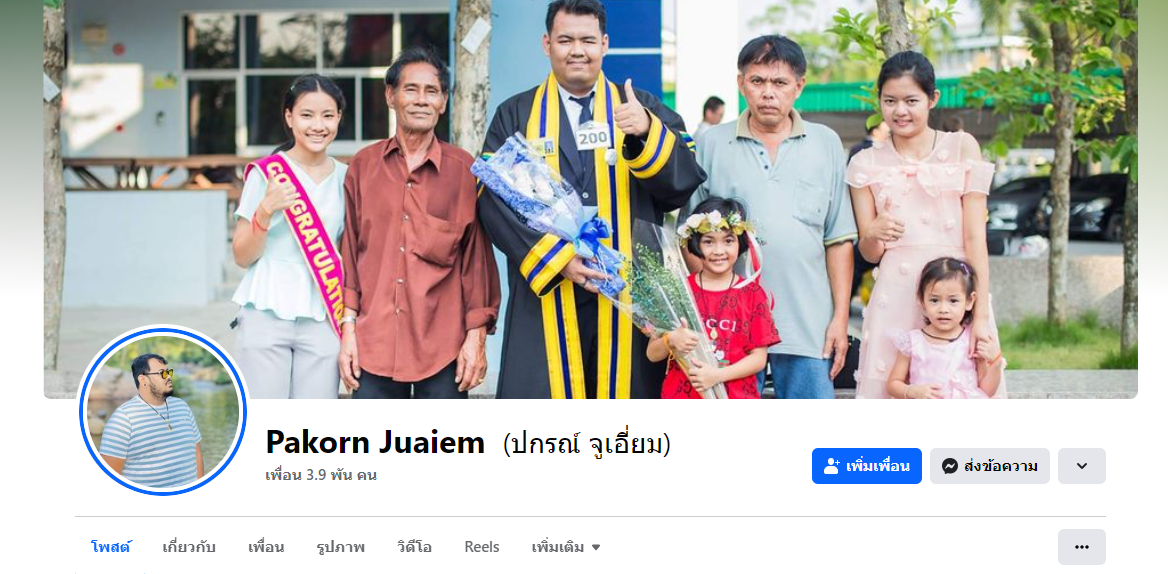
Task: Expand the เพิ่มเติม dropdown menu
Action: tap(566, 547)
